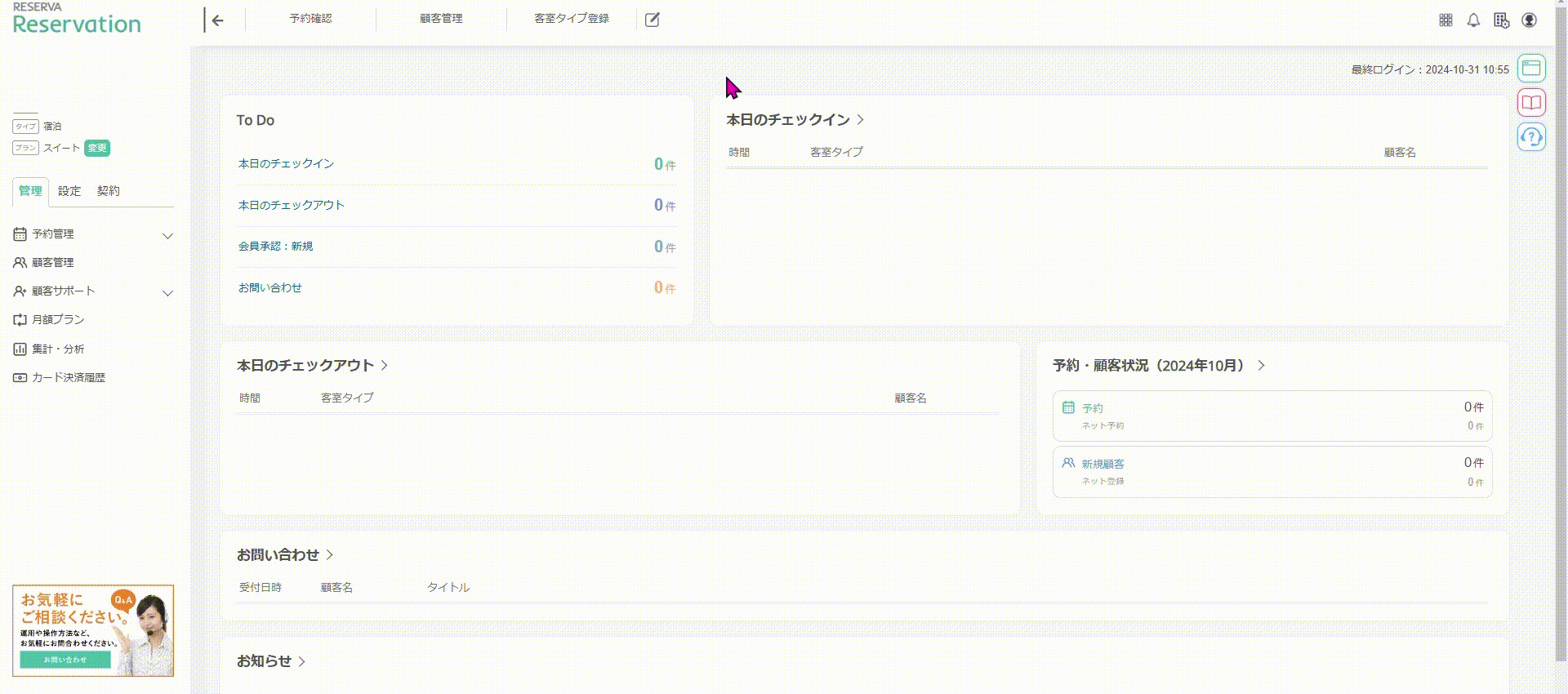
Task: Click the 新規顧客 status card
Action: tap(1272, 471)
